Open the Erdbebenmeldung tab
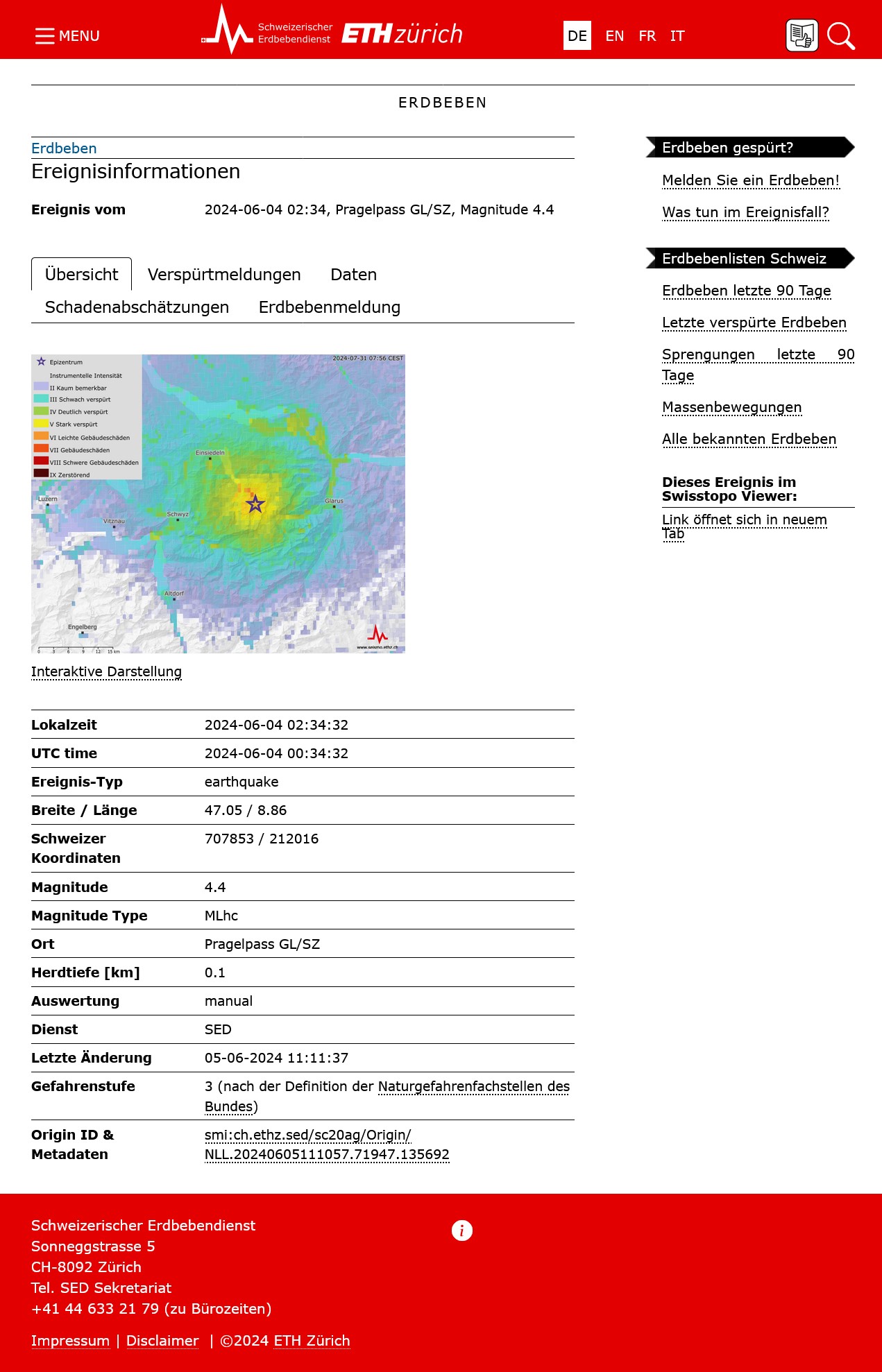882x1372 pixels. 330,307
